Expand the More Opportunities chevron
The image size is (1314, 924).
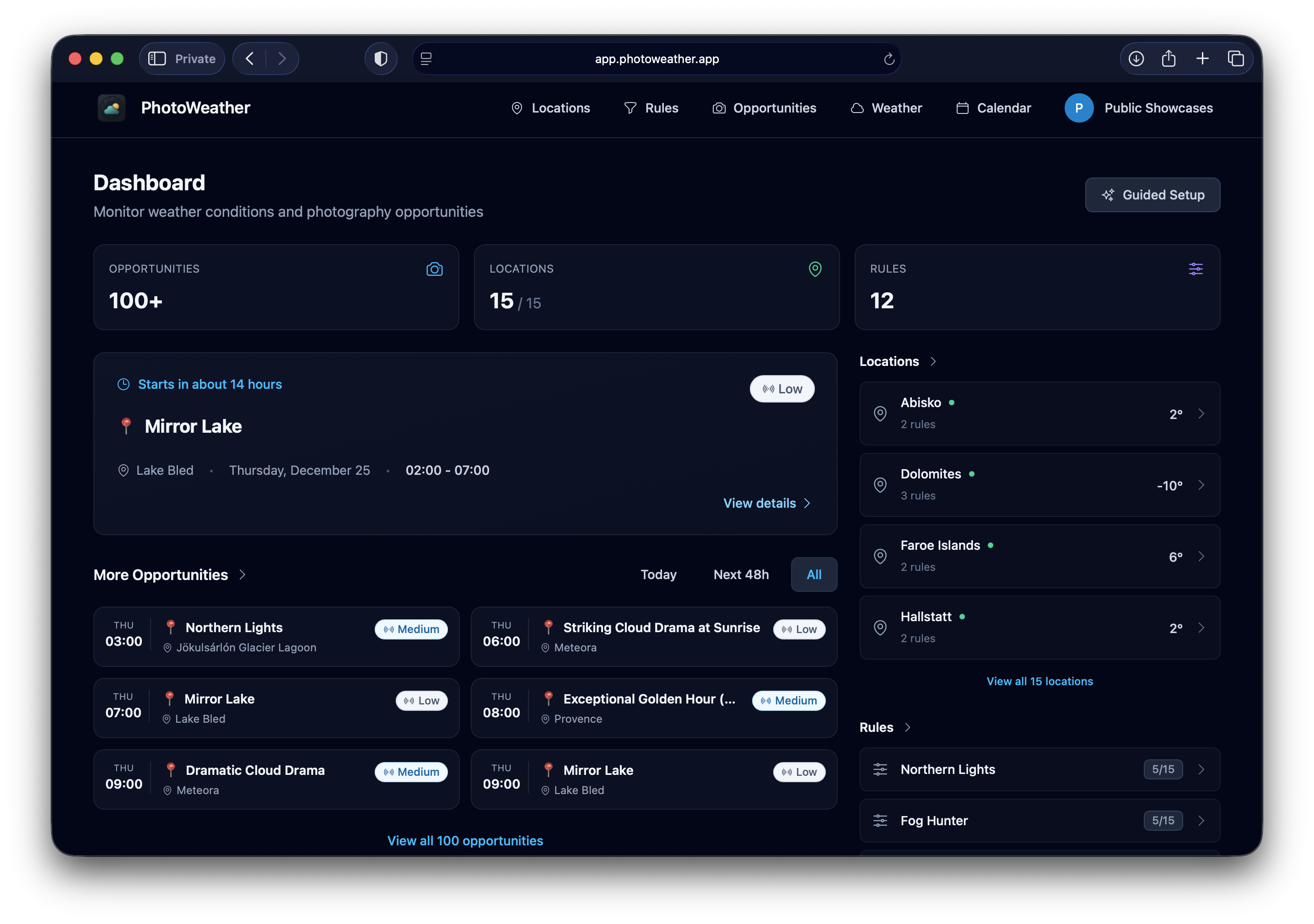[x=242, y=575]
